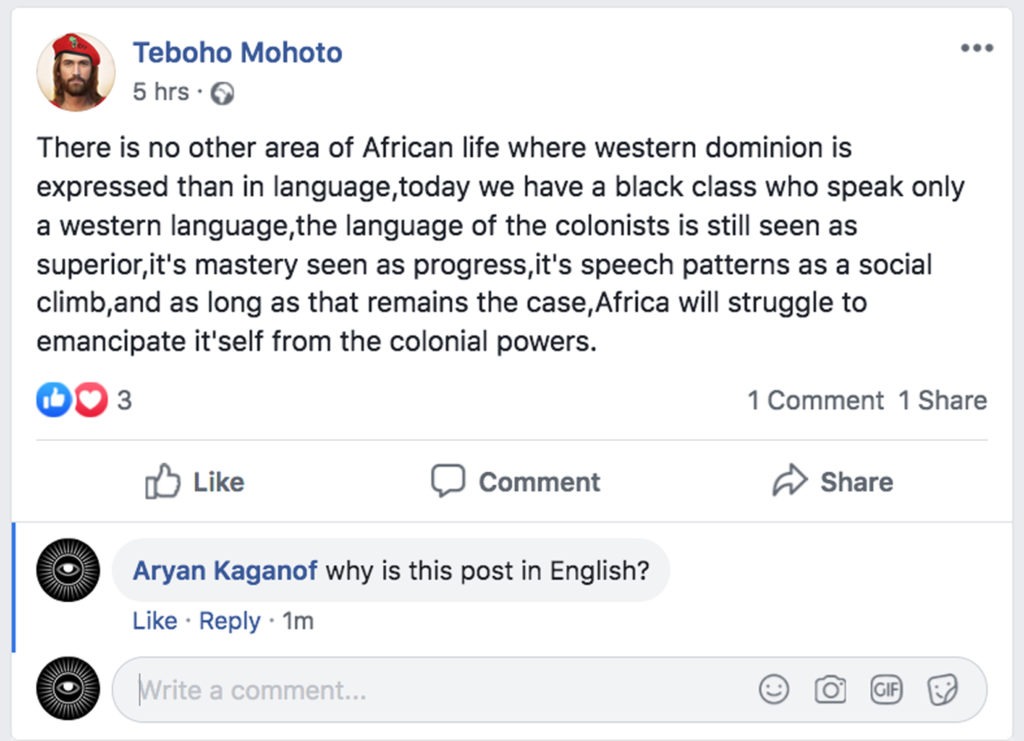The image size is (1024, 741).
Task: Open Teboho Mohoto's profile name link
Action: 237,53
